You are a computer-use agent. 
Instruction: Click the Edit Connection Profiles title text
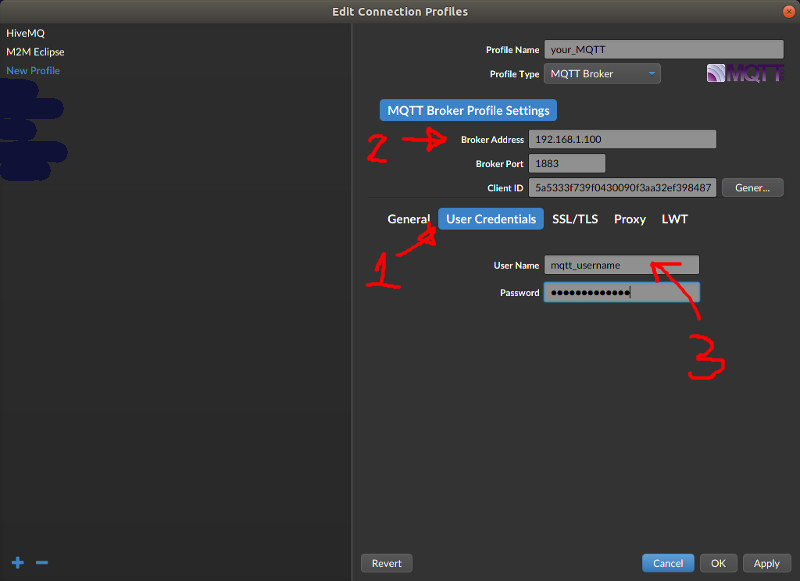coord(400,12)
